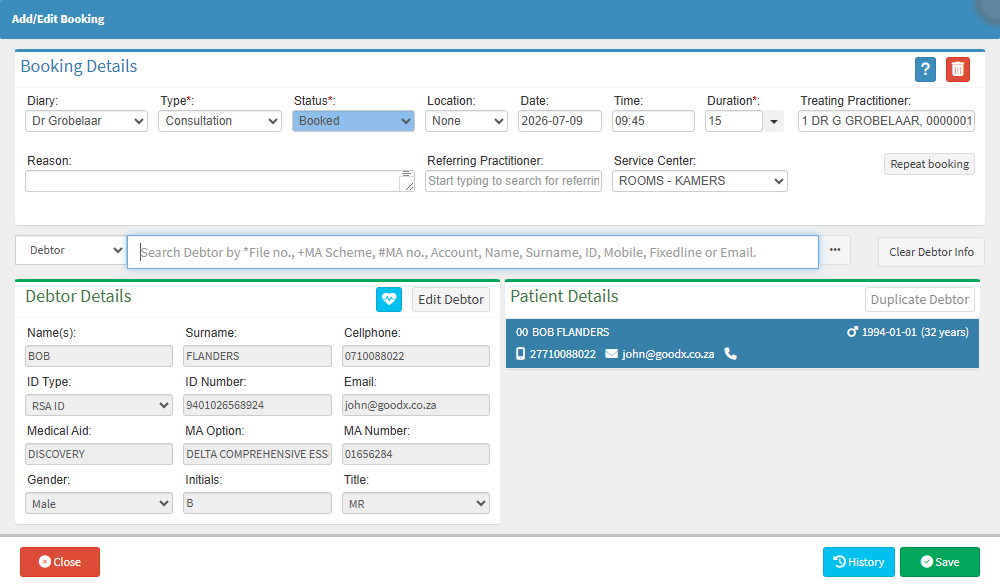Open the Service Center dropdown ROOMS - KAMERS
Screen dimensions: 1000x587
coord(700,181)
